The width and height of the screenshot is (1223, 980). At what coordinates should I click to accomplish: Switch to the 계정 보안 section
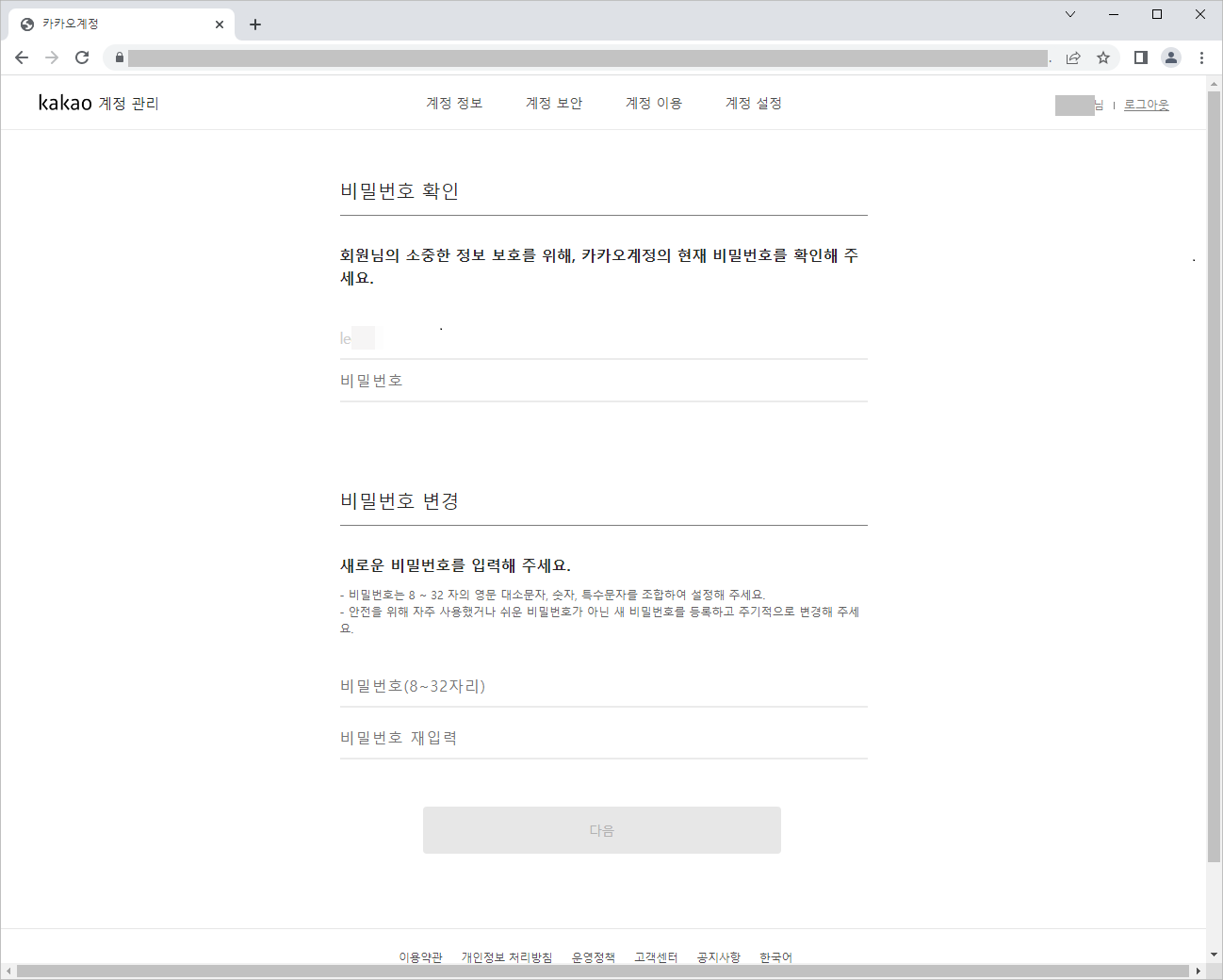click(553, 104)
